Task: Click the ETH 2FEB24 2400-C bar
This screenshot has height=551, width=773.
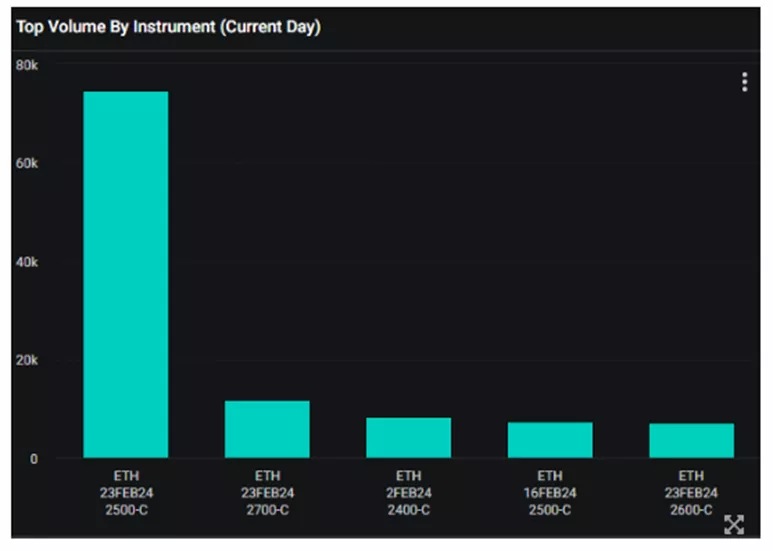Action: 408,438
